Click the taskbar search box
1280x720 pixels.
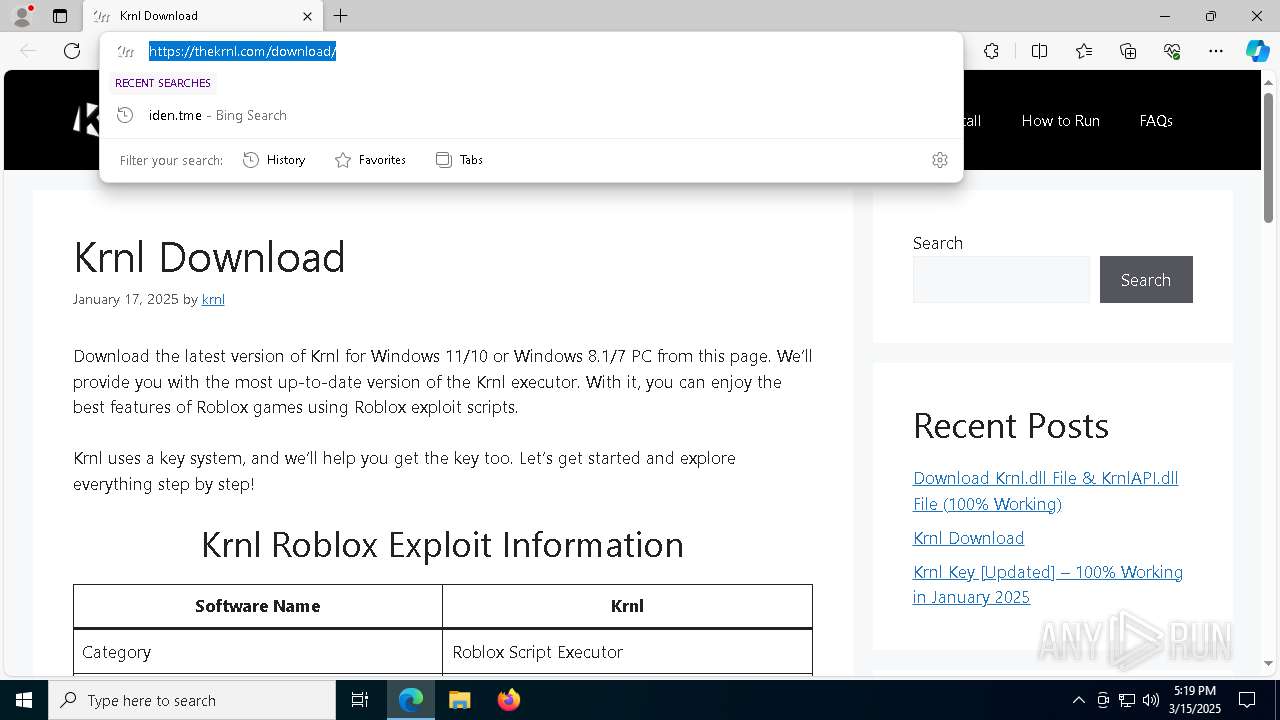(192, 700)
